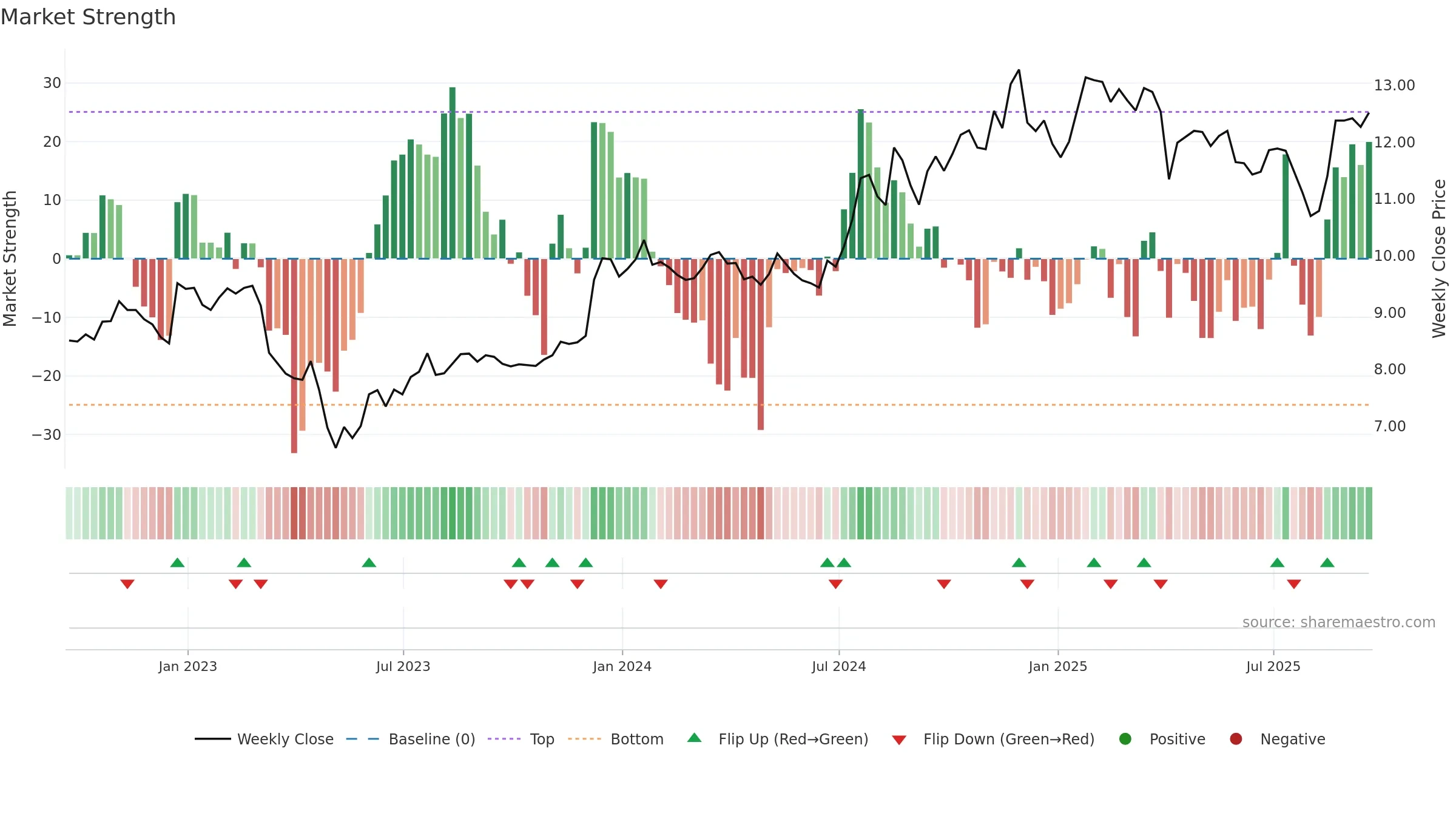Click the green Positive circle in legend
The height and width of the screenshot is (819, 1456).
click(x=1125, y=739)
